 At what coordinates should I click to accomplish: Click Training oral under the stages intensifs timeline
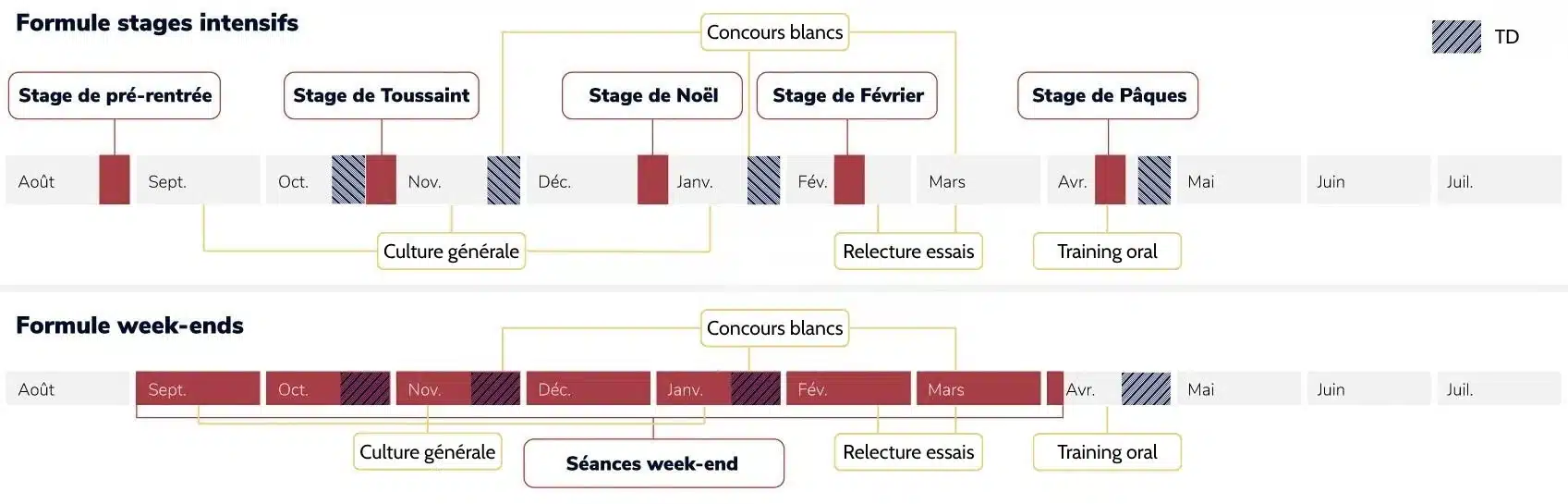click(x=1107, y=252)
